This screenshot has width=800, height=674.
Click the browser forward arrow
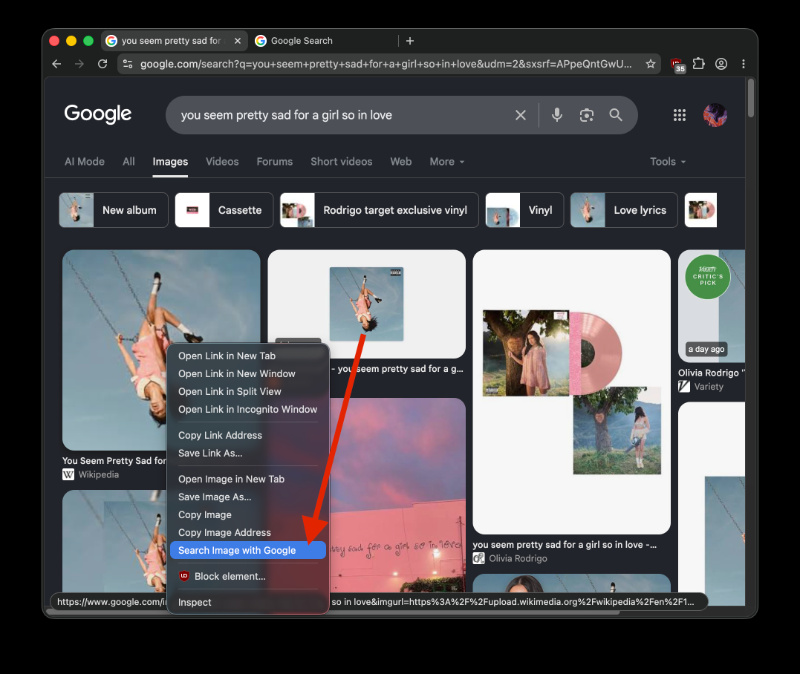click(79, 64)
